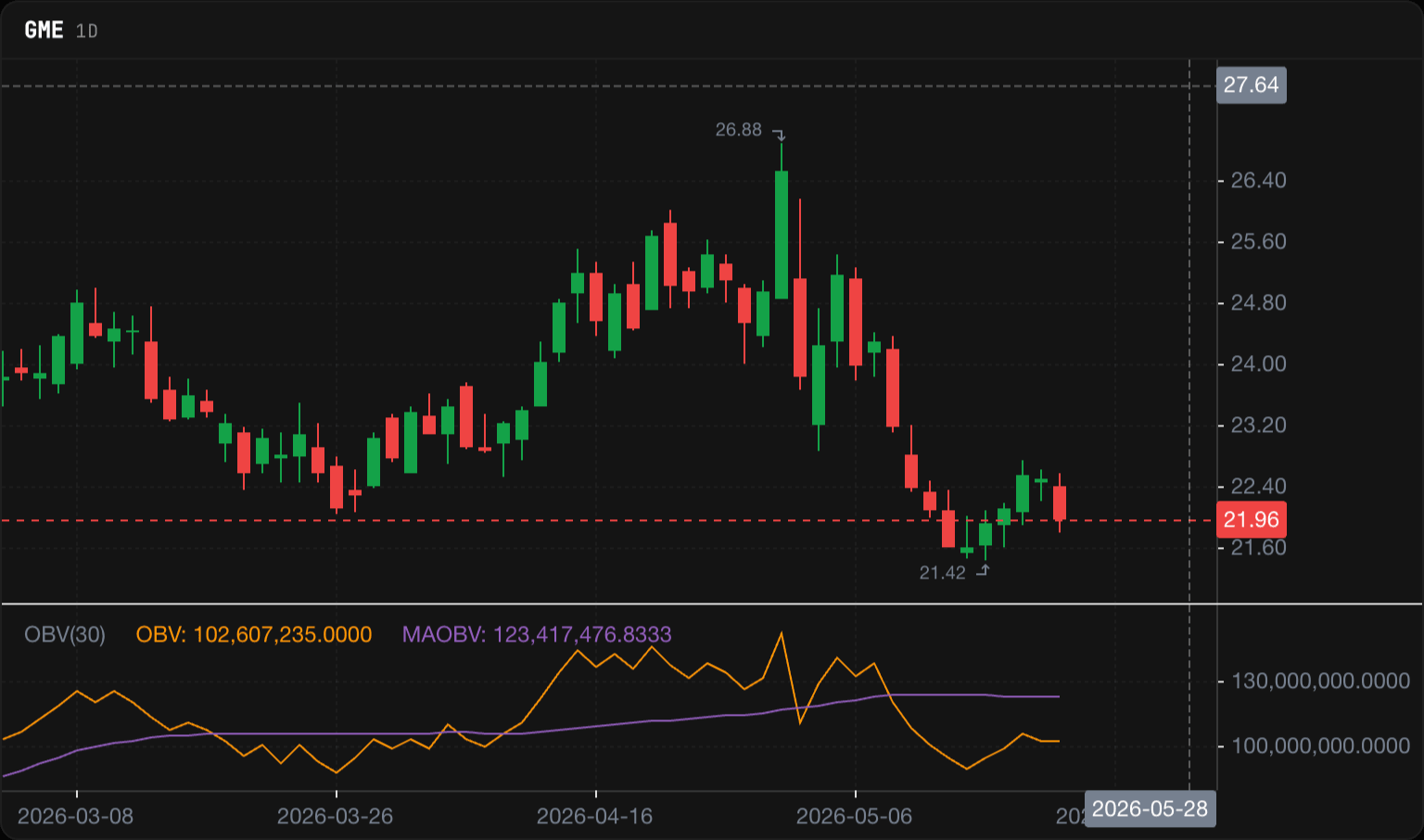The image size is (1424, 840).
Task: Click the 2026-05-28 crosshair date tag
Action: (x=1150, y=809)
